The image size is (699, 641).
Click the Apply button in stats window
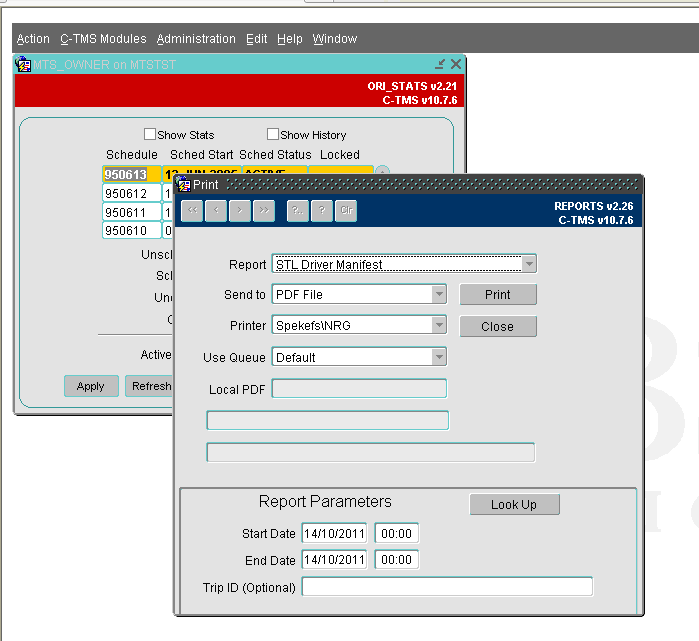tap(91, 386)
